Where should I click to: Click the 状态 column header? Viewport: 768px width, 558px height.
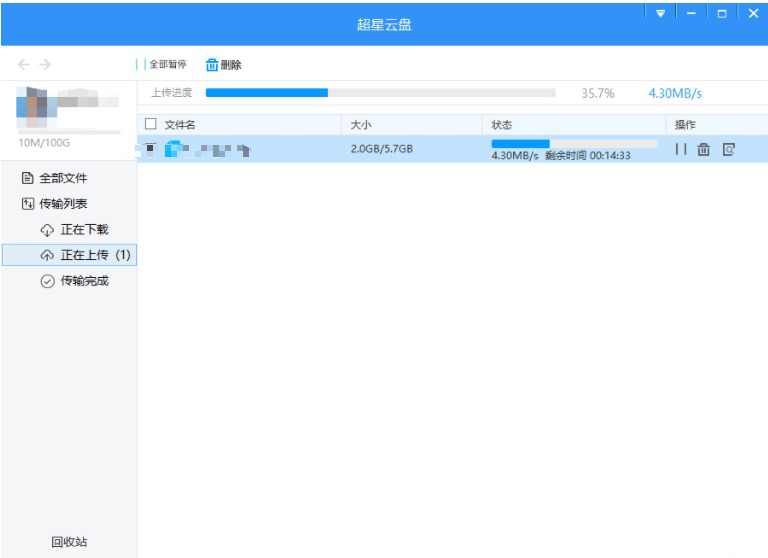click(502, 125)
